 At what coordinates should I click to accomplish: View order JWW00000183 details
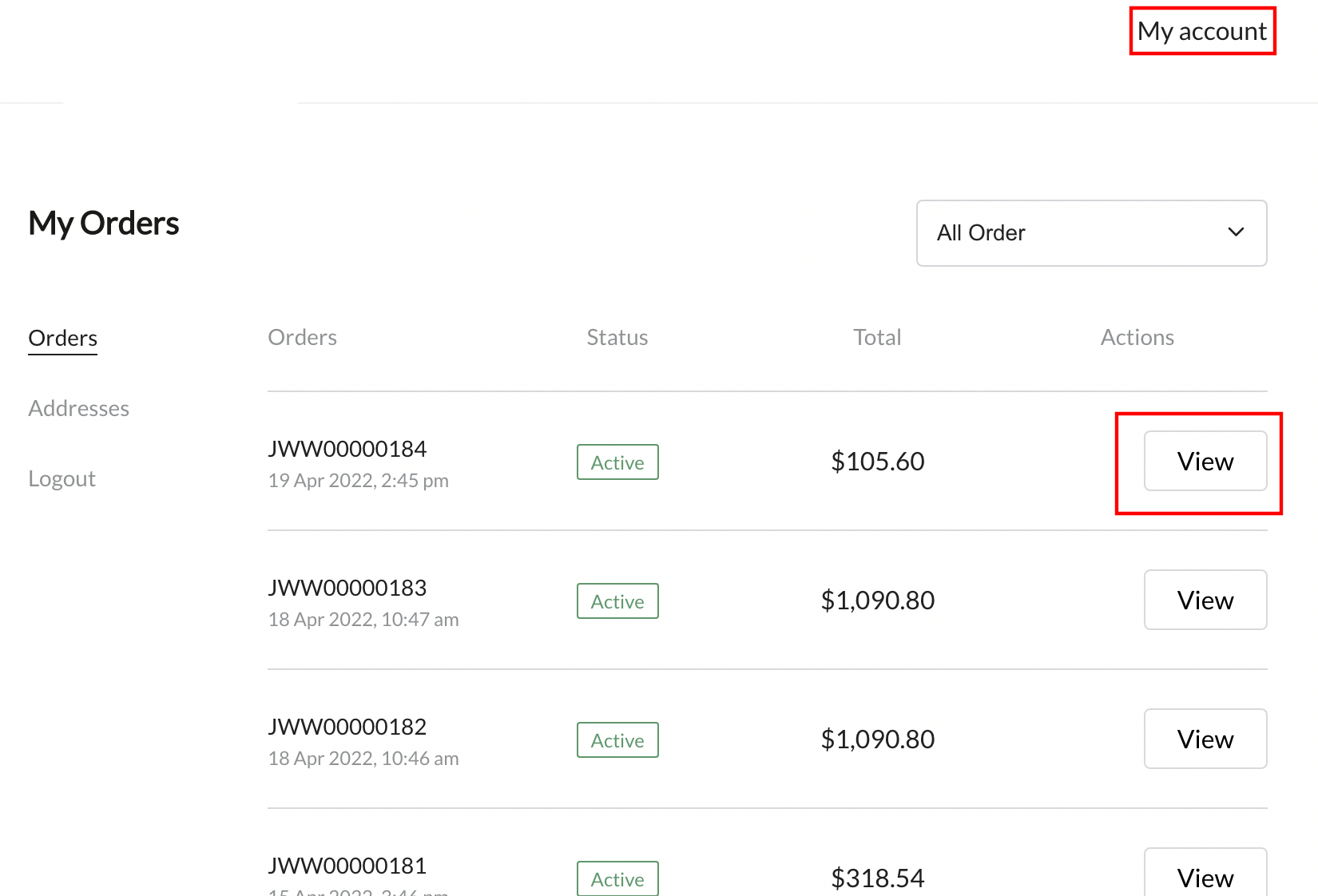[x=1205, y=600]
